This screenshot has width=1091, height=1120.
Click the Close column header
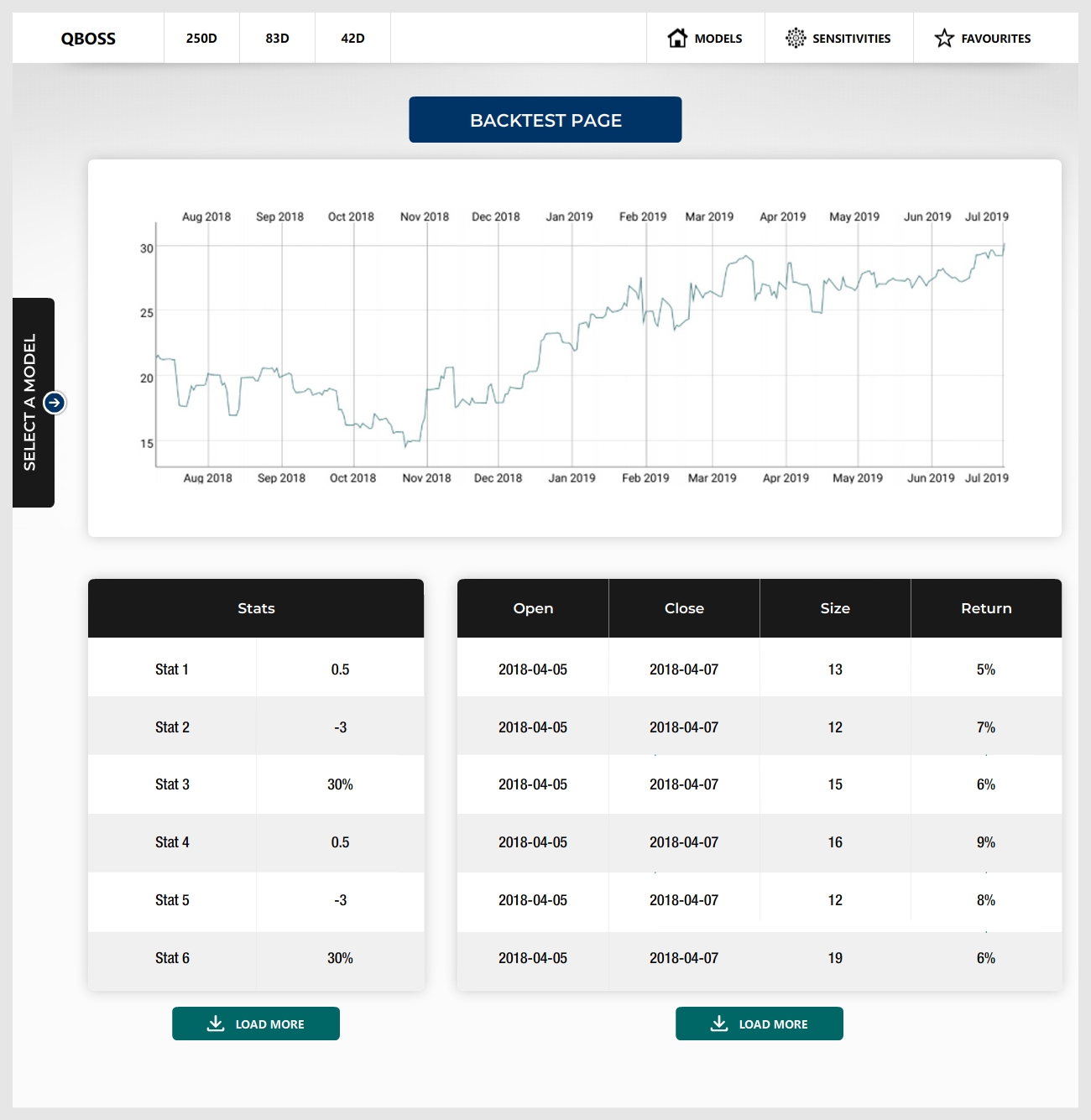pos(684,608)
